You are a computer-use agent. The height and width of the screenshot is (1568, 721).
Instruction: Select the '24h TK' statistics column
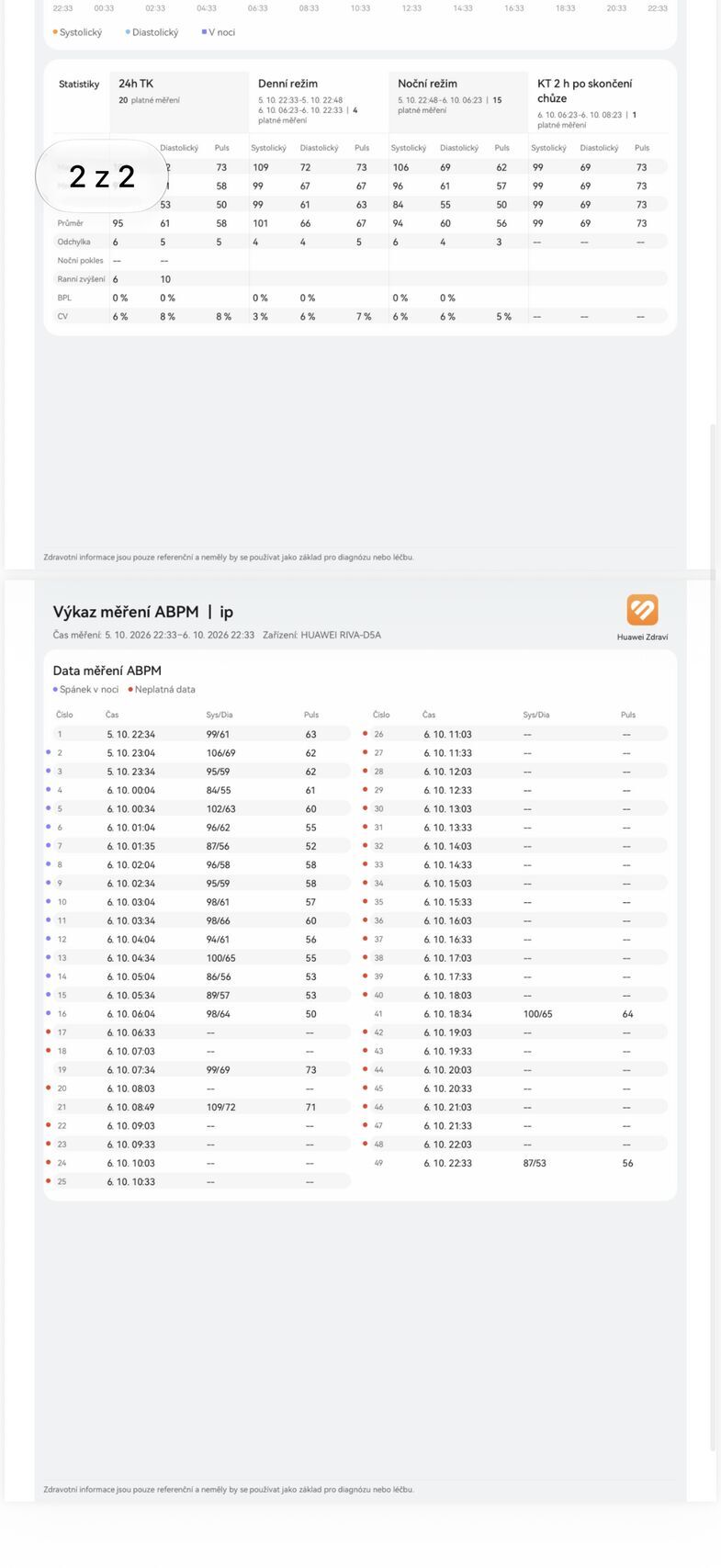pos(179,102)
